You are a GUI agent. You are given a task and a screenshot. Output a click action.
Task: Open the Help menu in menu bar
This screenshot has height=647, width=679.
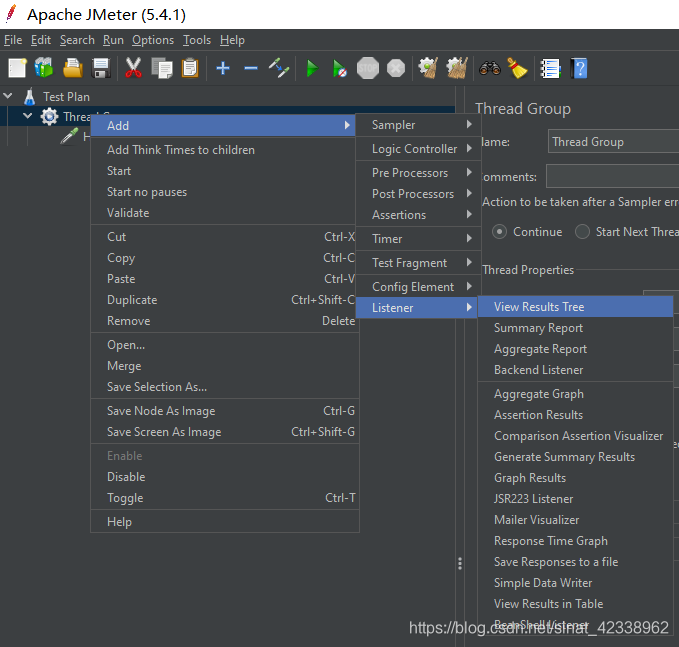[x=232, y=40]
